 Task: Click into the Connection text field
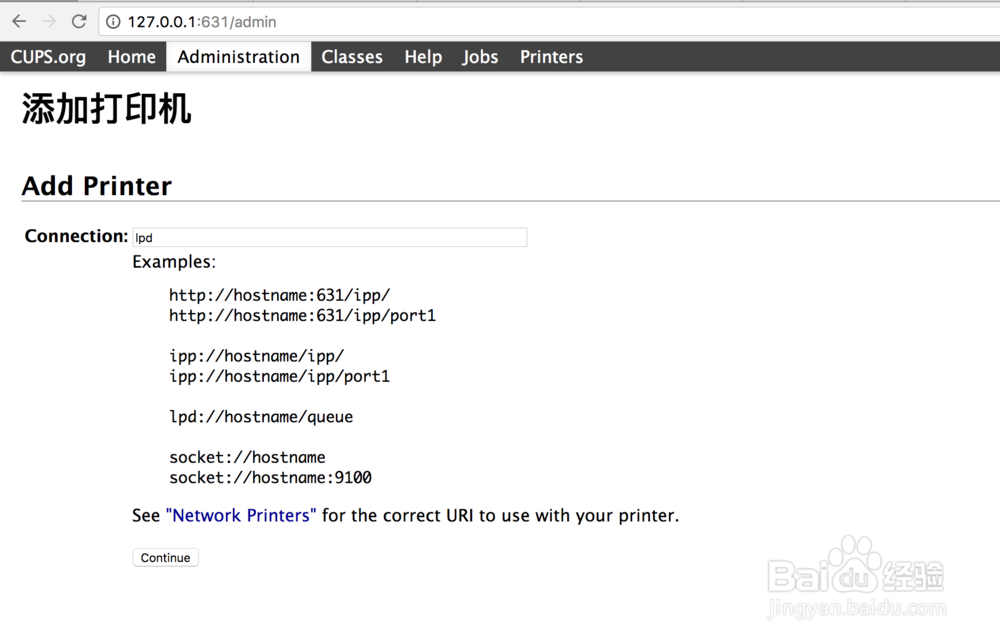coord(329,237)
